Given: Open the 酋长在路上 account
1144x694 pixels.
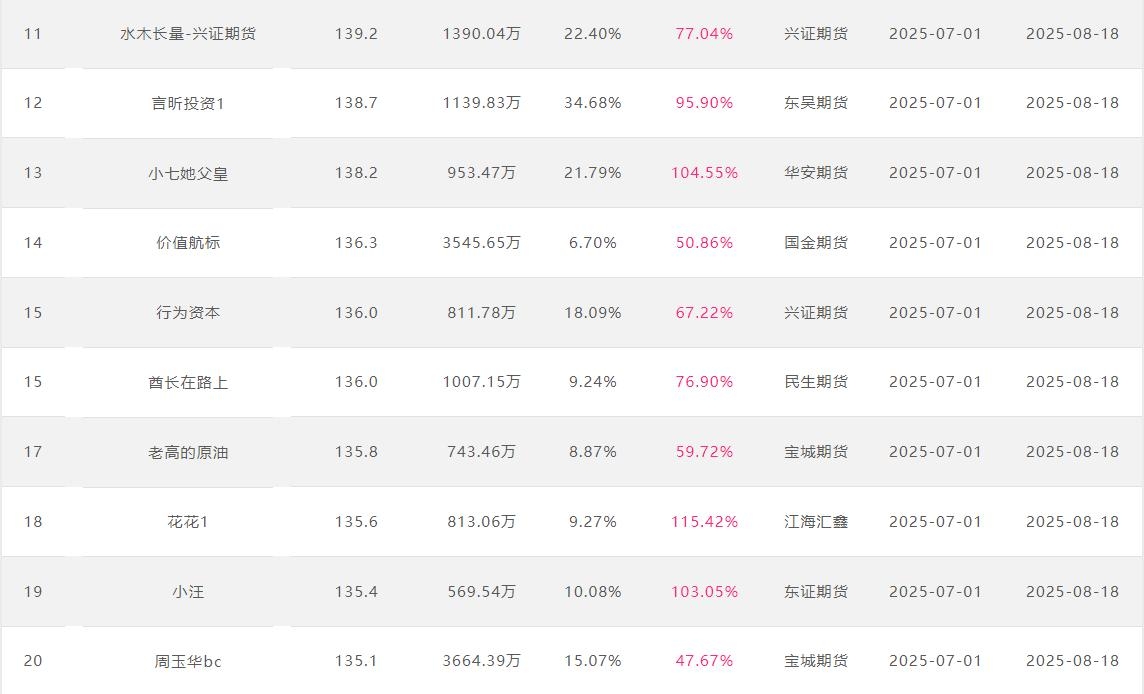Looking at the screenshot, I should coord(188,382).
